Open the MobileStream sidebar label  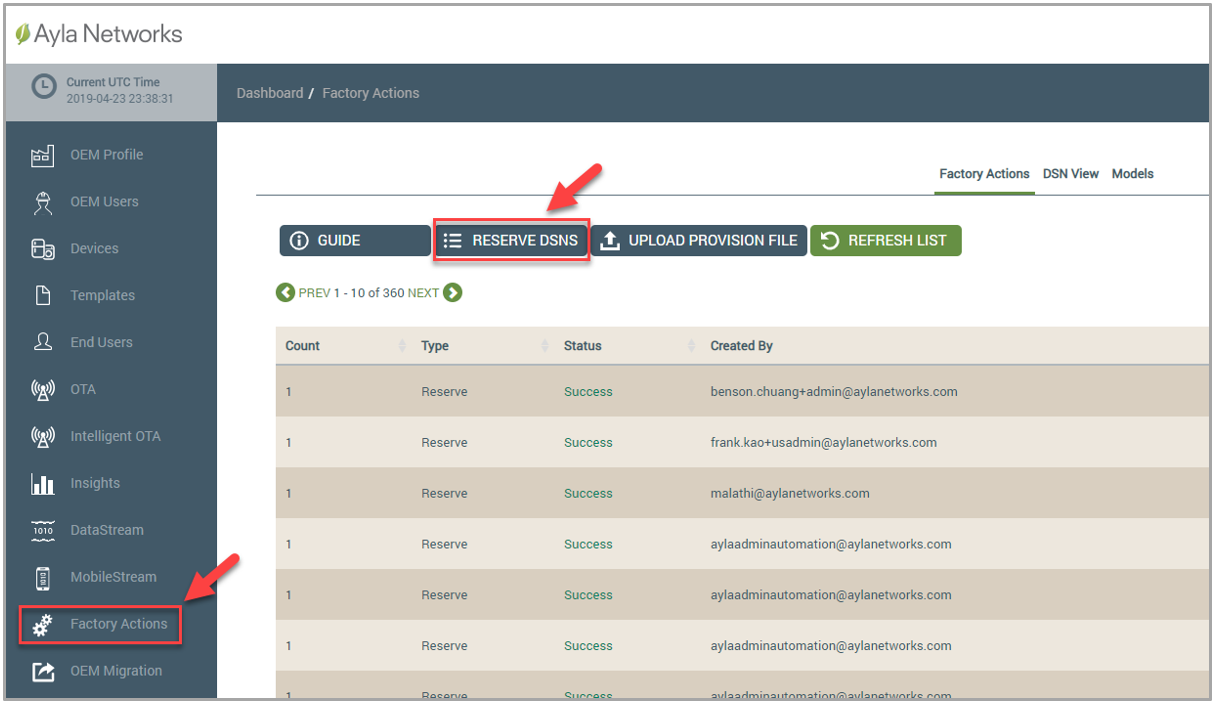pos(113,577)
